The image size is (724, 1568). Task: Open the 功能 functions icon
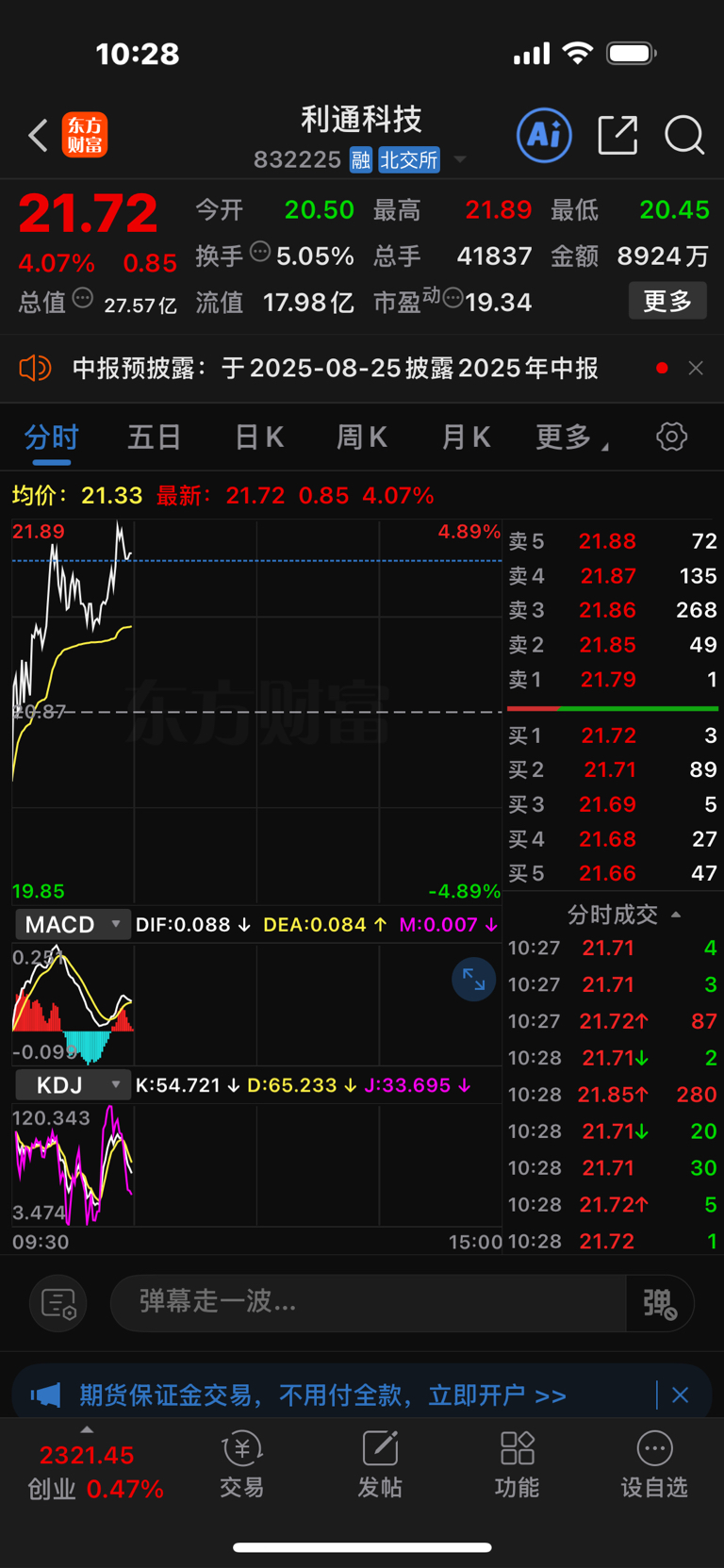tap(517, 1464)
